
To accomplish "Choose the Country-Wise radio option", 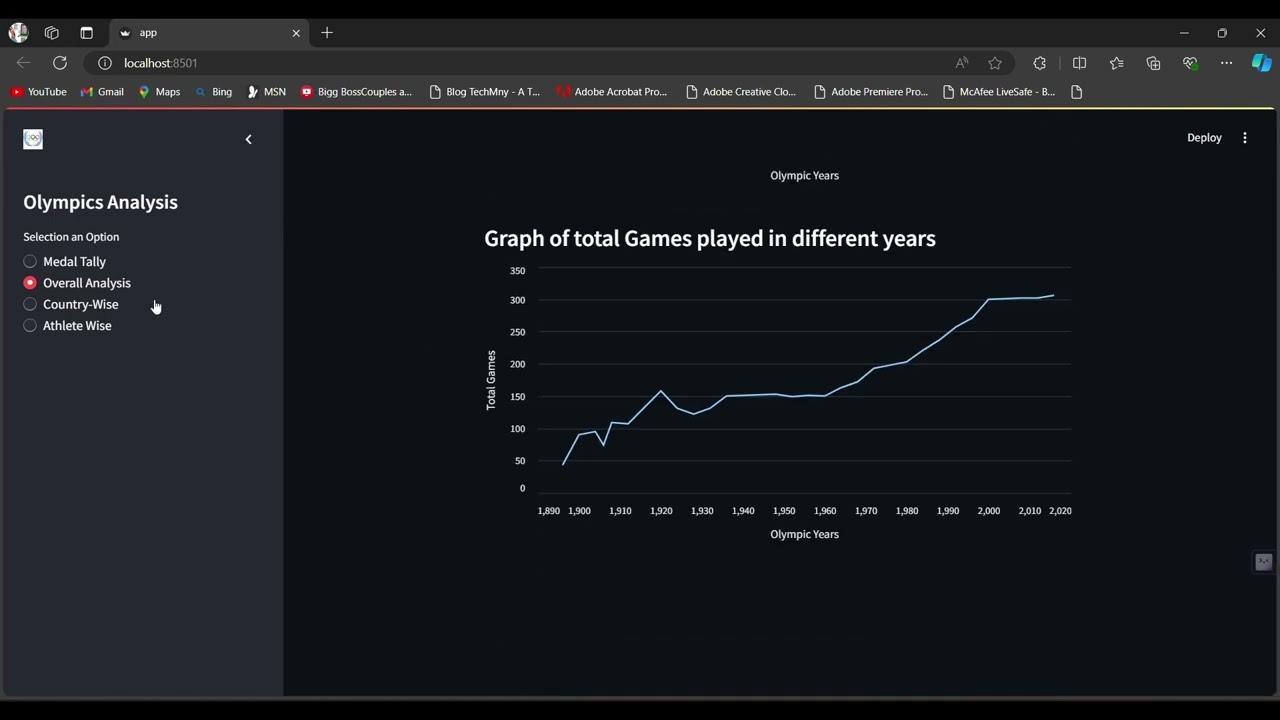I will [71, 305].
